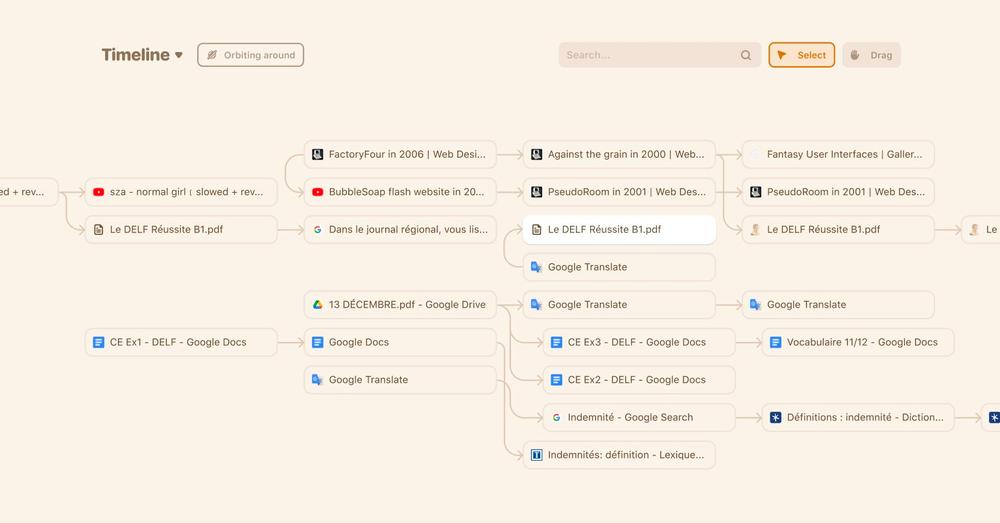Click Google Translate icon under highlighted Le DELF node

pyautogui.click(x=536, y=267)
